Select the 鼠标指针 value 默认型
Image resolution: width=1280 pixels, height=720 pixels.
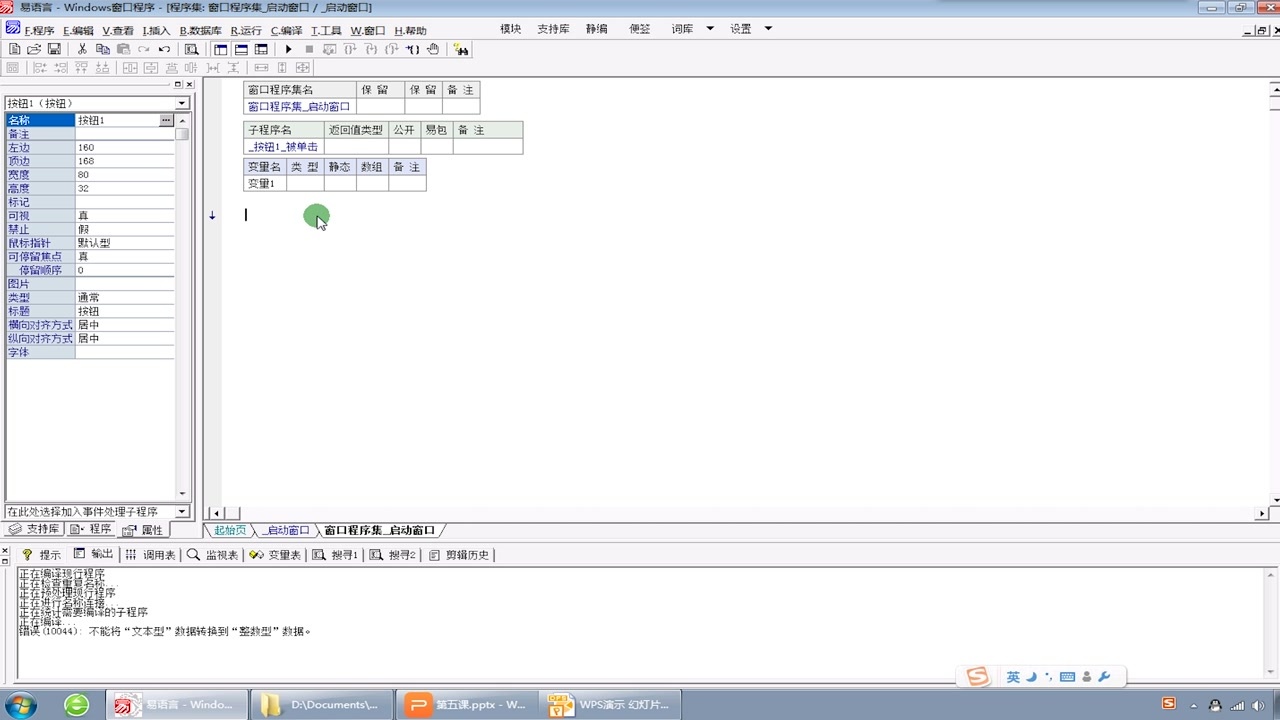click(125, 243)
